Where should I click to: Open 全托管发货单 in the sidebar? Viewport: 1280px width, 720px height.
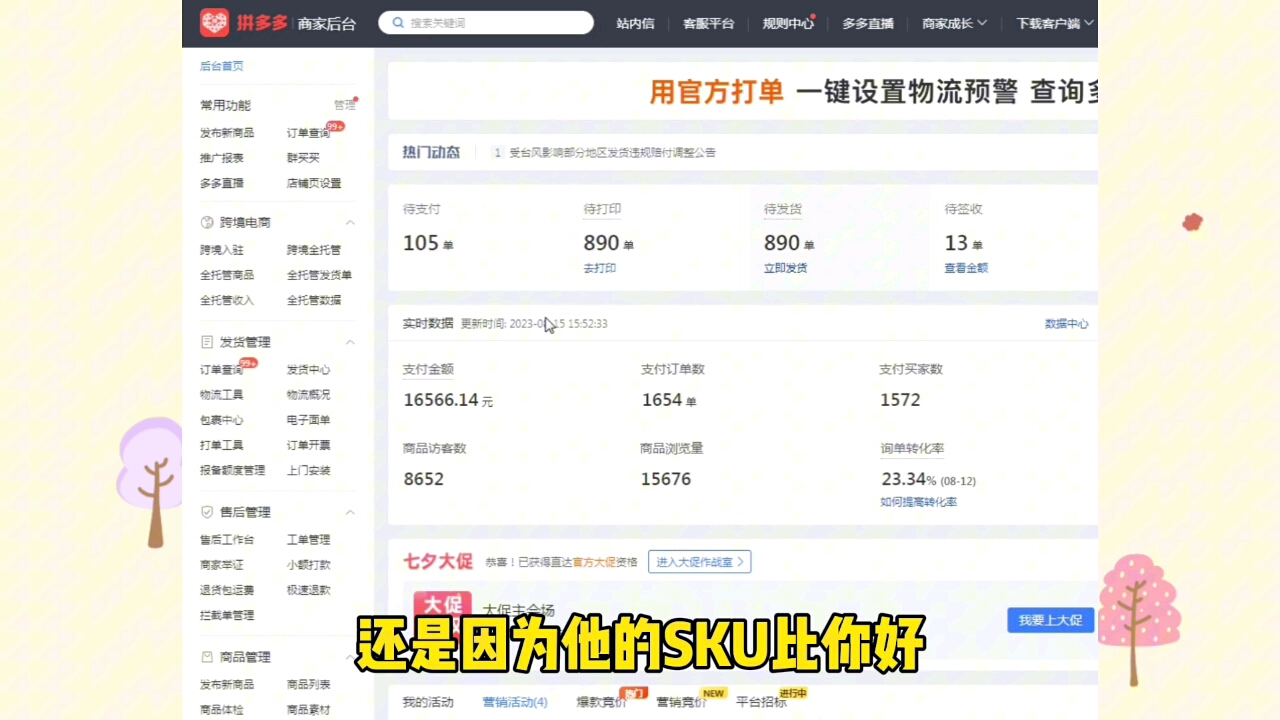(320, 275)
